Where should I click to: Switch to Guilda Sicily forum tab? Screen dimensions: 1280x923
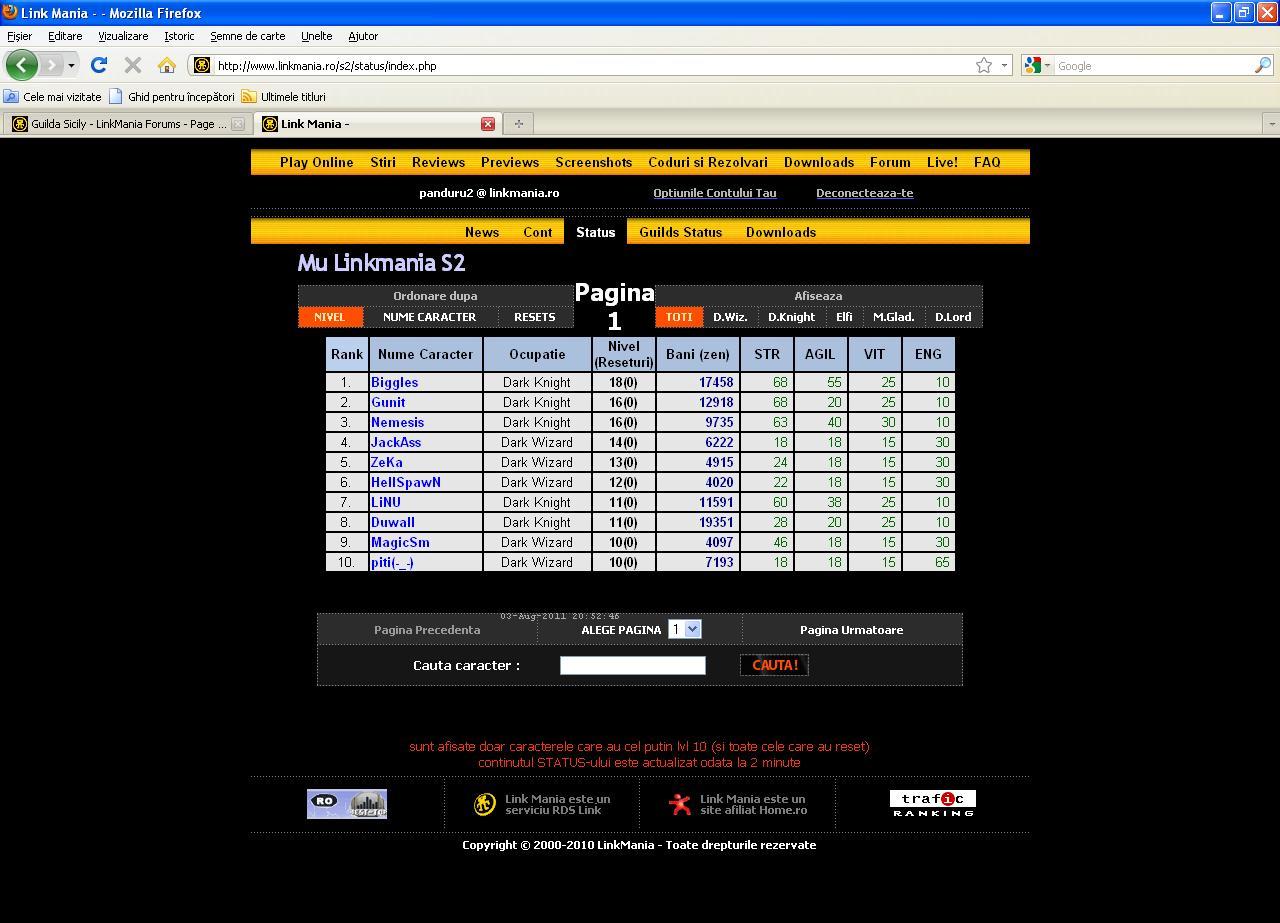pyautogui.click(x=120, y=124)
